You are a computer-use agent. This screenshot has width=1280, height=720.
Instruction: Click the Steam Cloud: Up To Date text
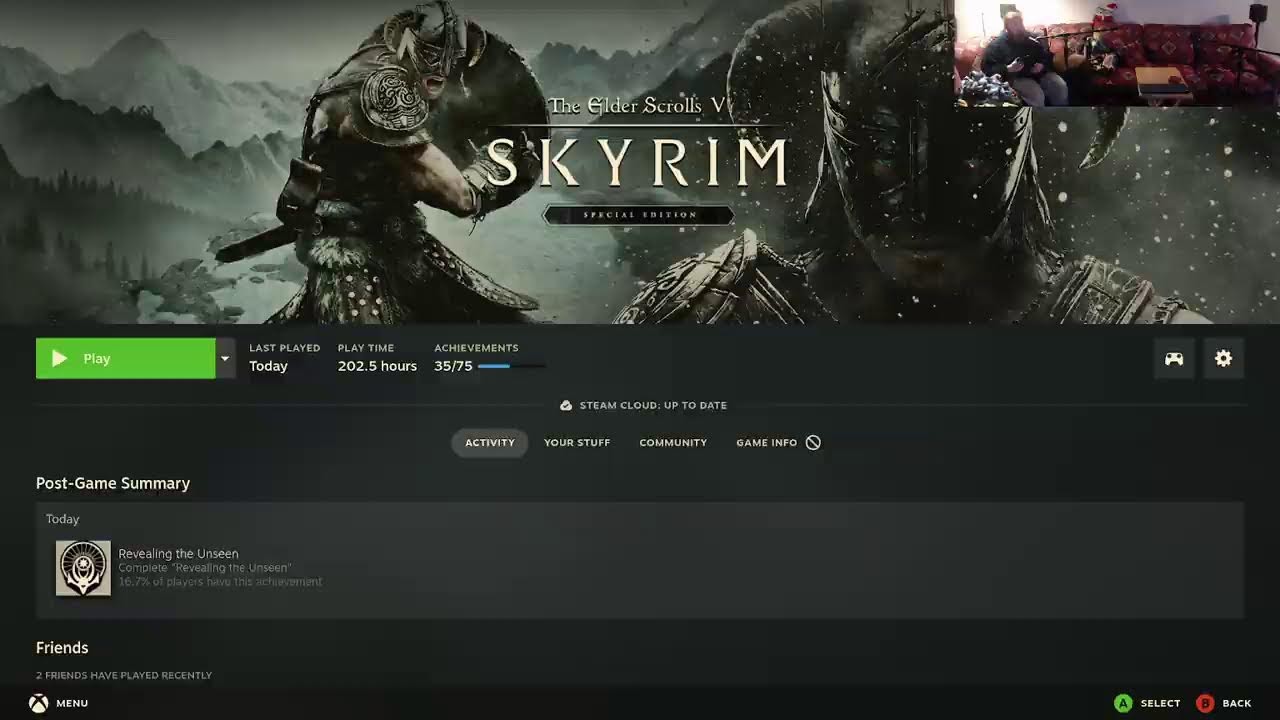653,405
